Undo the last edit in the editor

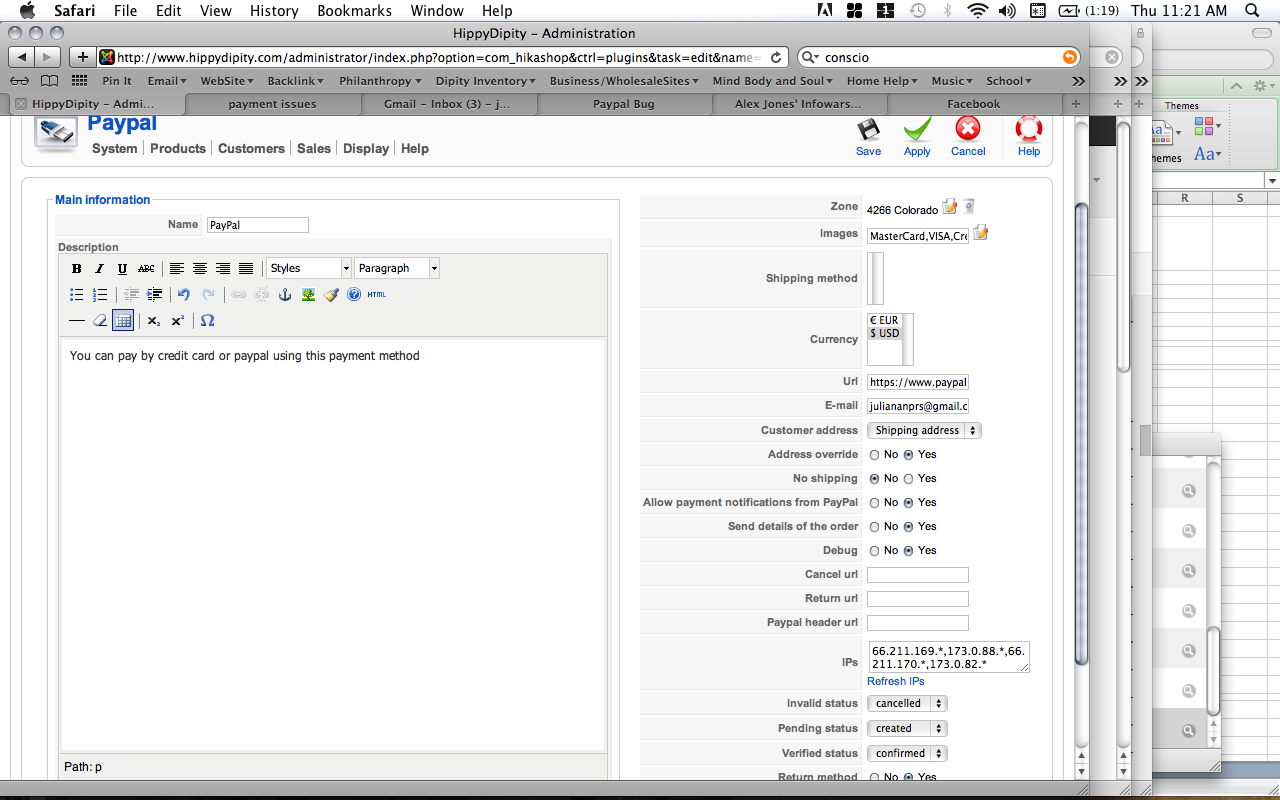184,294
